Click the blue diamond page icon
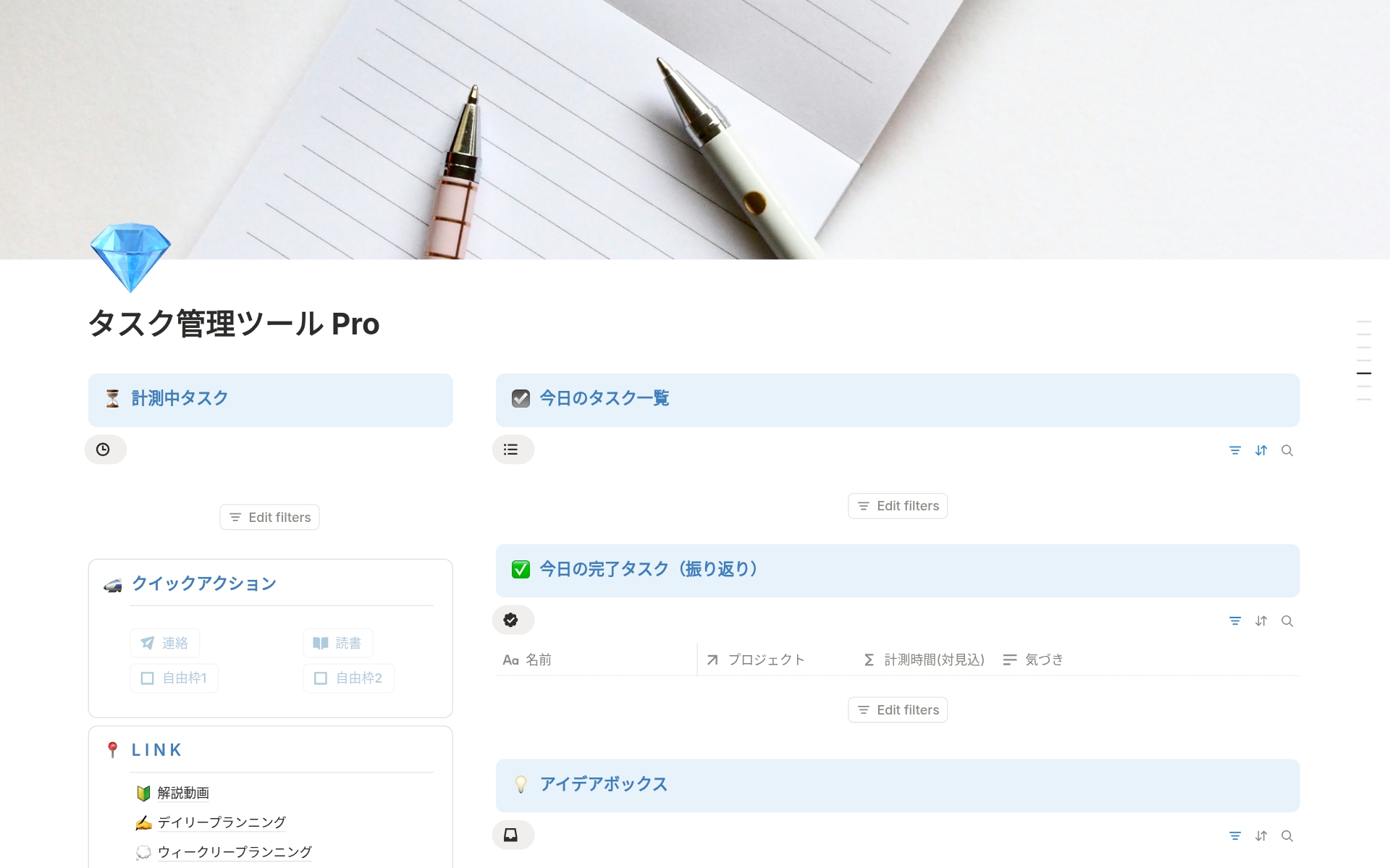1390x868 pixels. 130,258
